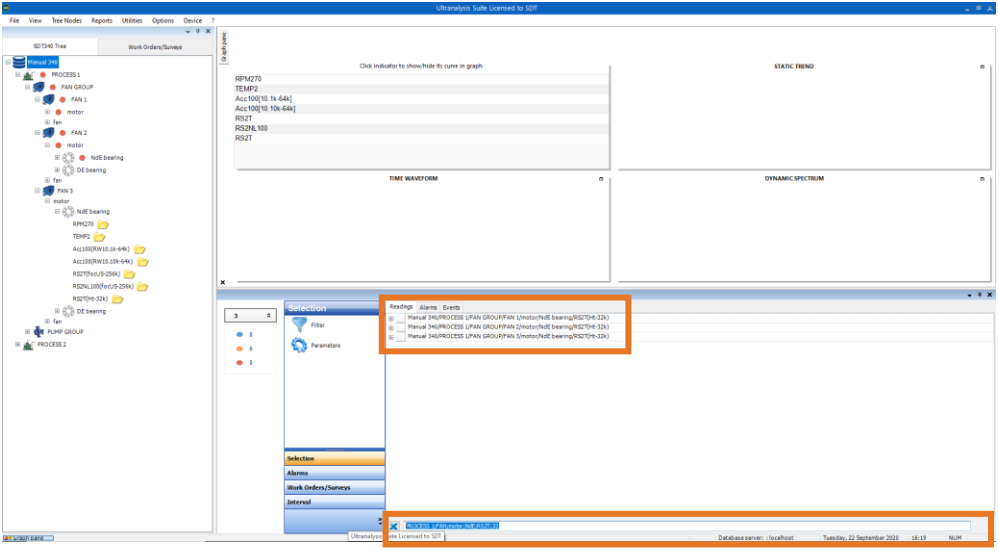Open the Utilities menu
999x551 pixels.
[x=132, y=20]
